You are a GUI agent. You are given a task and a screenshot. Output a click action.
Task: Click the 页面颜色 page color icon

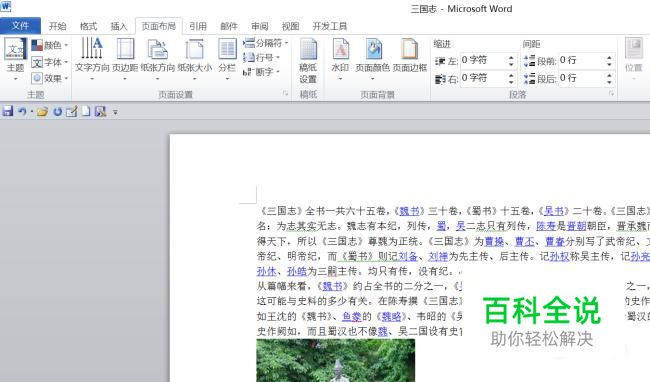pos(373,48)
